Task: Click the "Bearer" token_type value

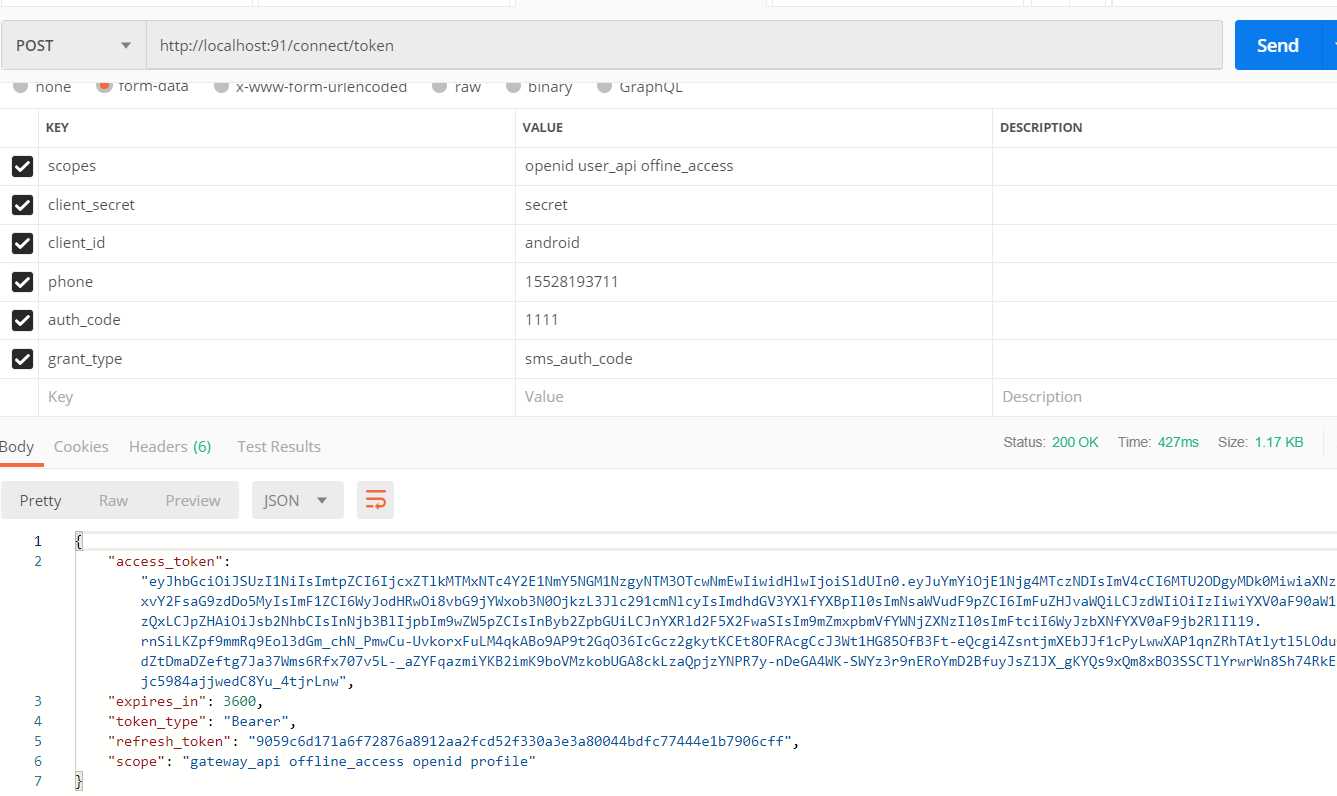Action: (256, 721)
